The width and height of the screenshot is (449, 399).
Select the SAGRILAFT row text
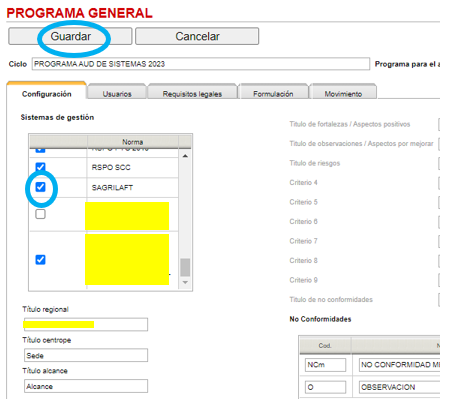[112, 188]
